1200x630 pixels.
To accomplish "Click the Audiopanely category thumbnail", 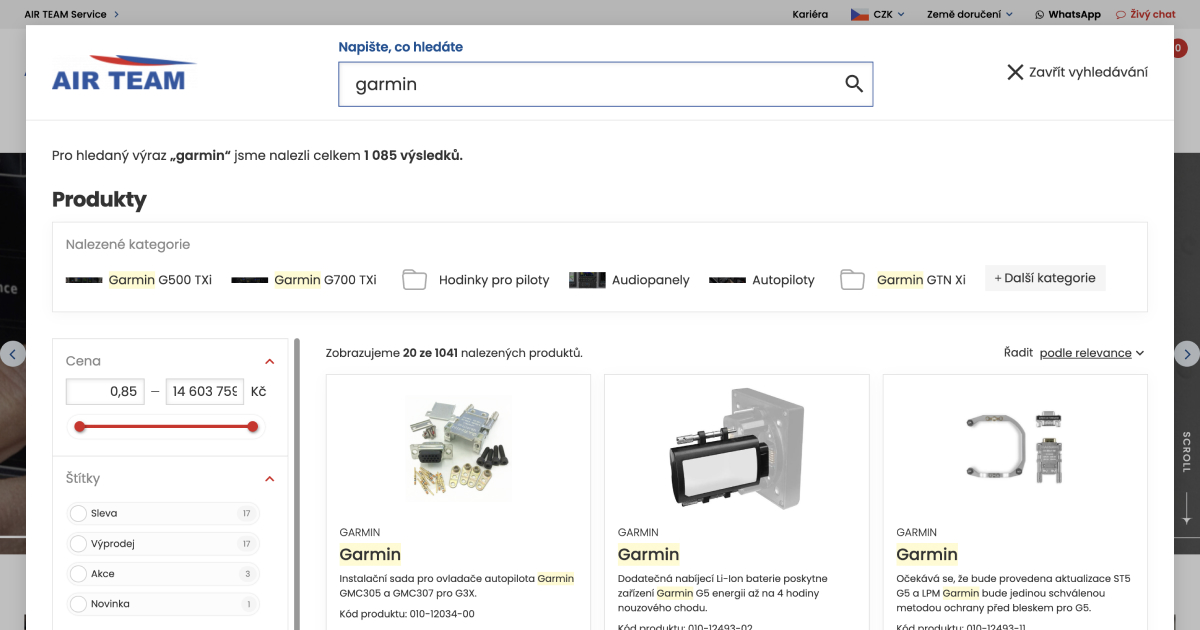I will 587,280.
